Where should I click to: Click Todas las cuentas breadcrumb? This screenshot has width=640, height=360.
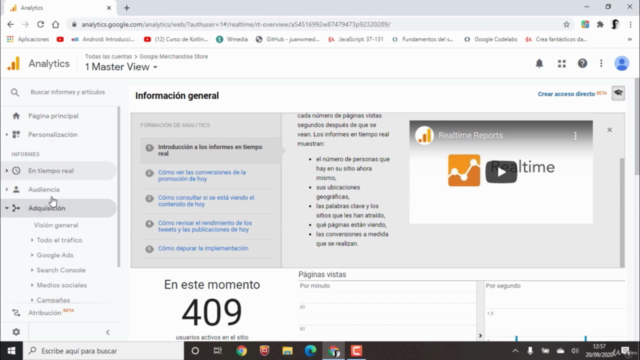[109, 56]
